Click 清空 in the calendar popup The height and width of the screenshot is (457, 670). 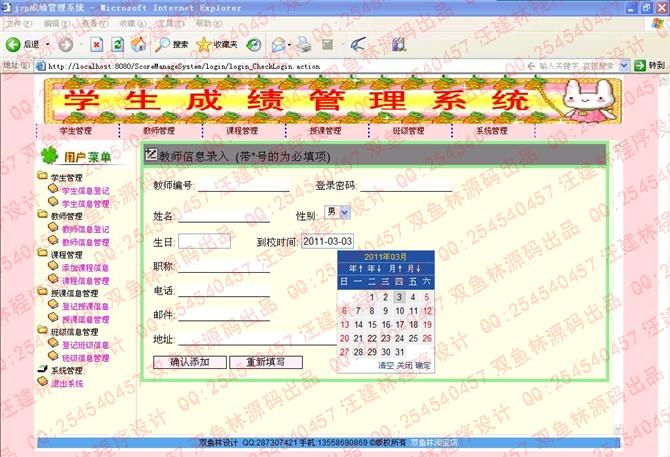point(386,366)
